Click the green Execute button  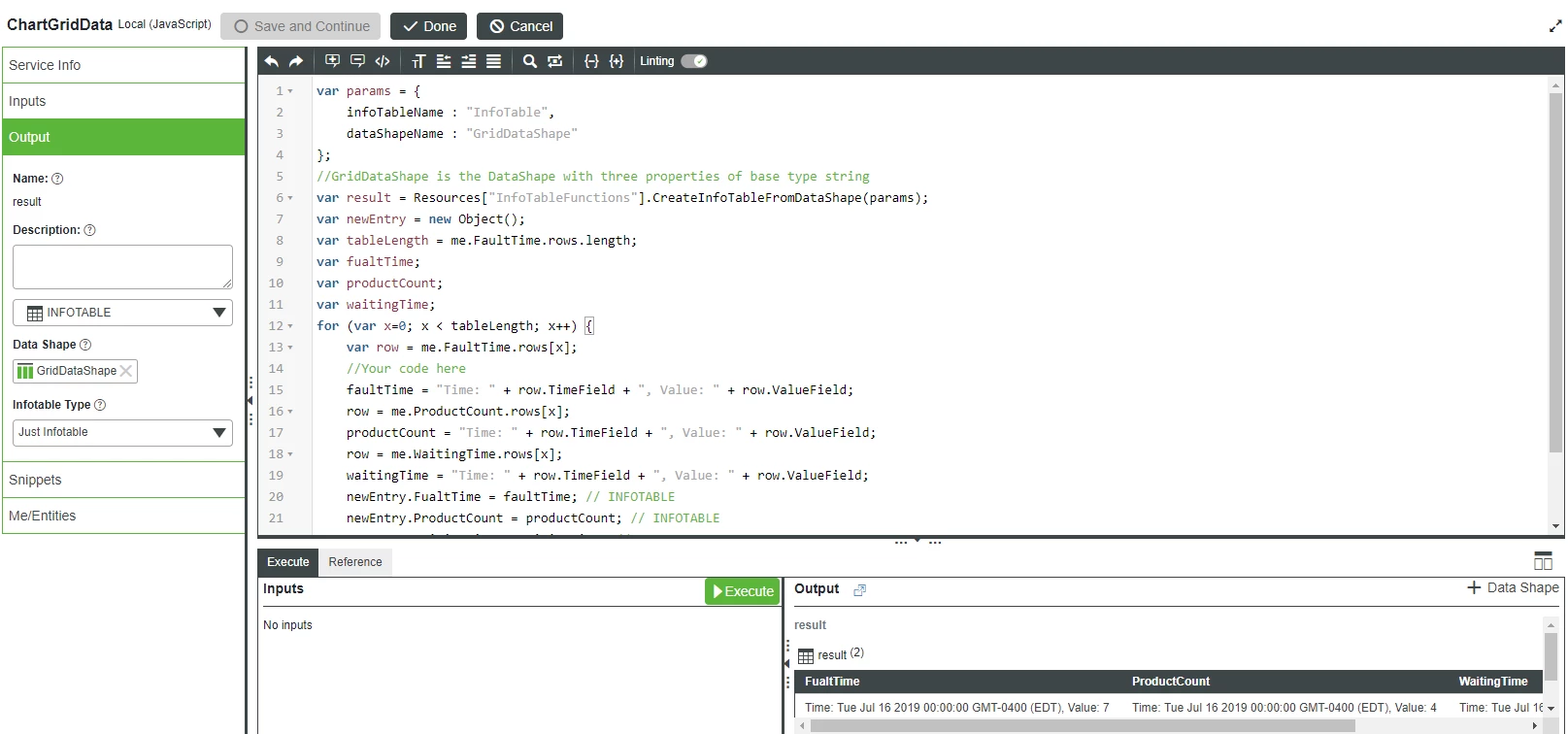click(x=743, y=591)
